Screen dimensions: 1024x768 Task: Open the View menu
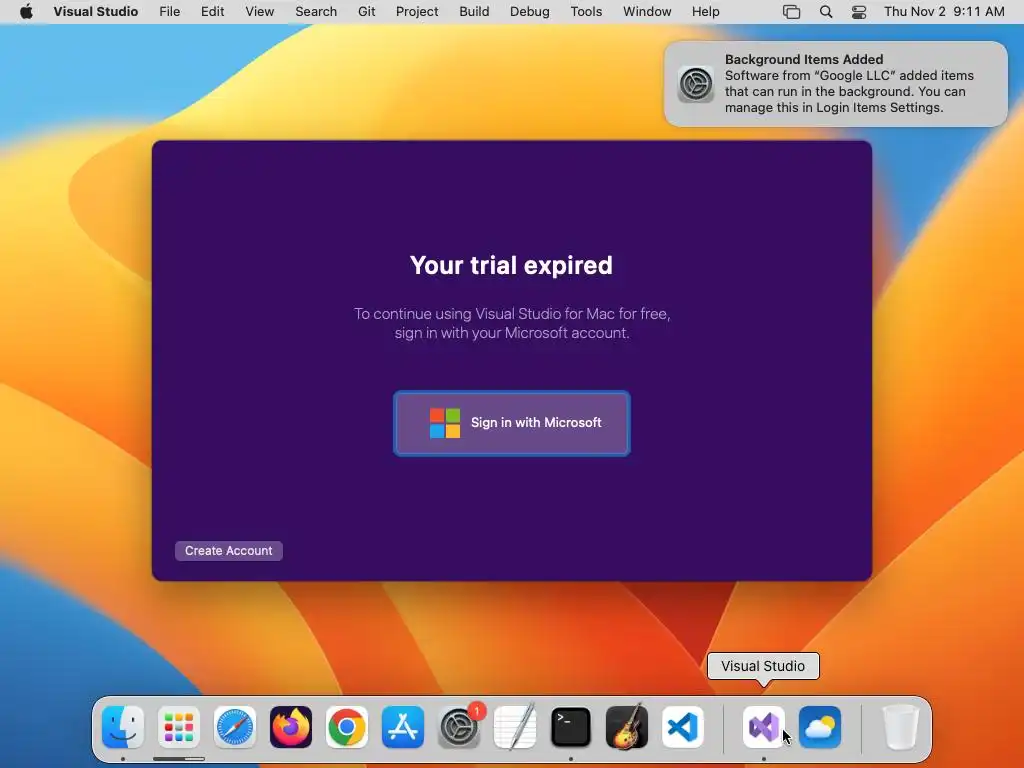click(260, 12)
